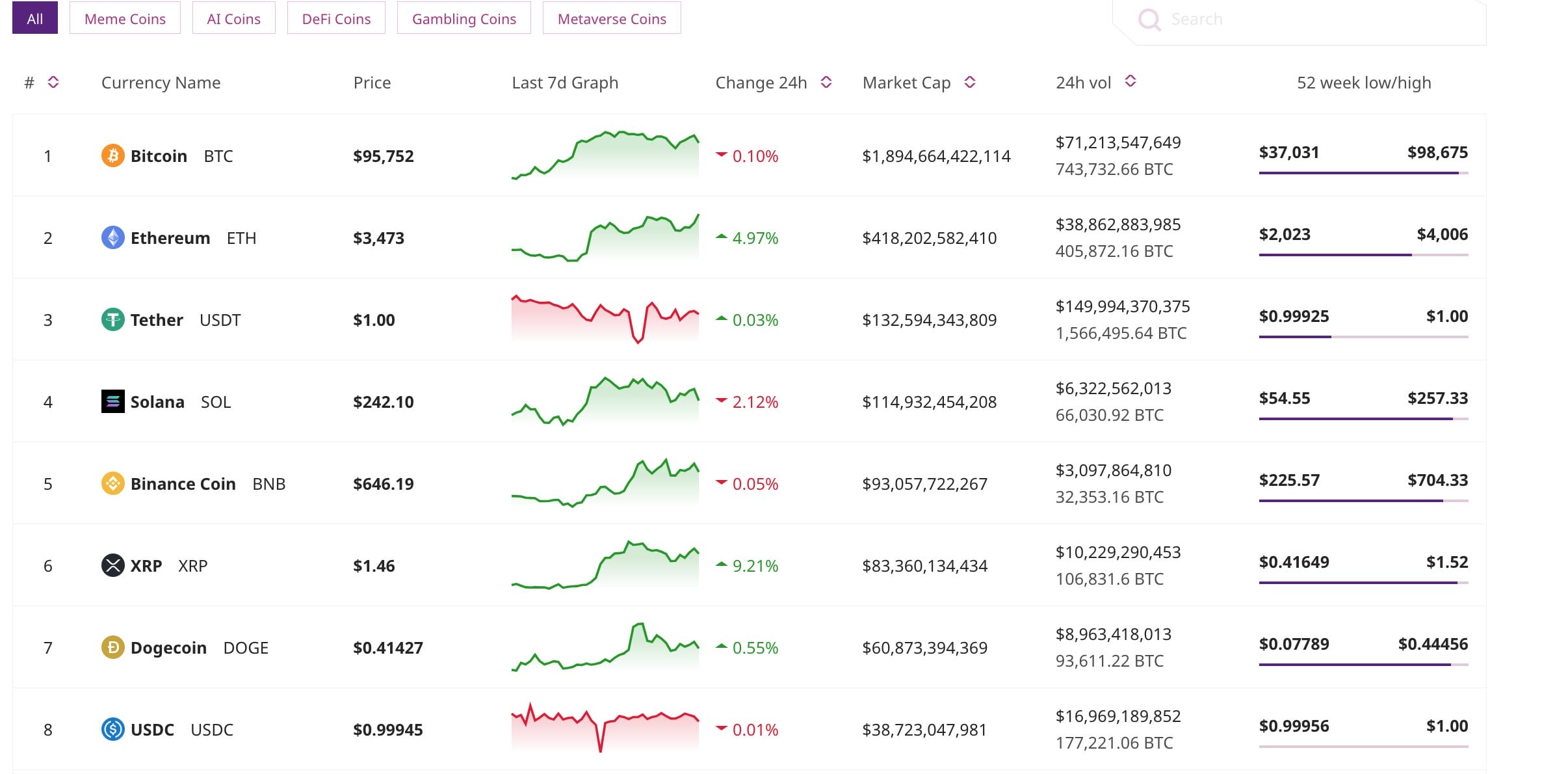Open Bitcoin's last 7d sparkline graph
The image size is (1568, 774).
(x=605, y=155)
